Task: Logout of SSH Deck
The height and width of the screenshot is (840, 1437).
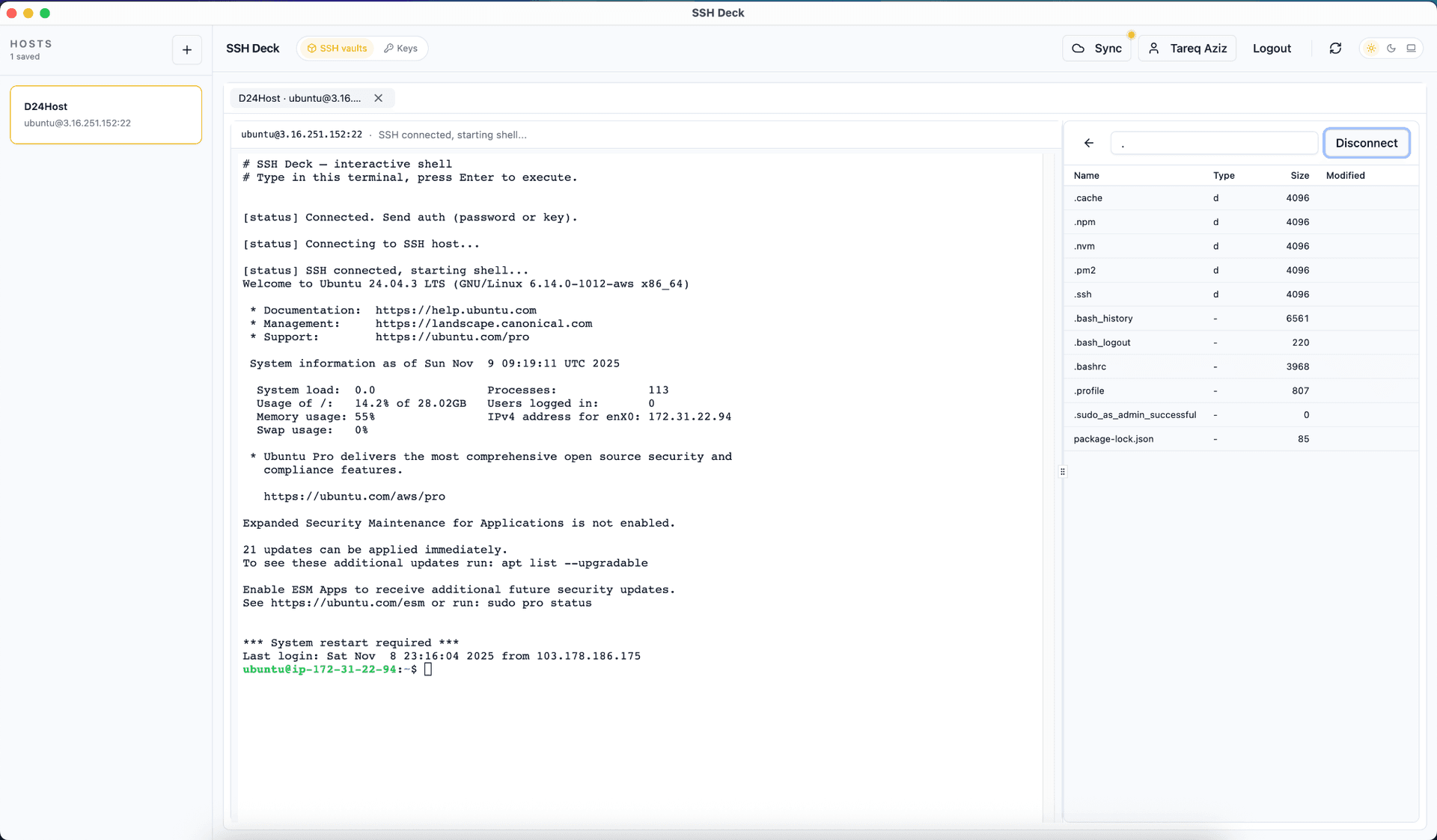Action: [x=1272, y=48]
